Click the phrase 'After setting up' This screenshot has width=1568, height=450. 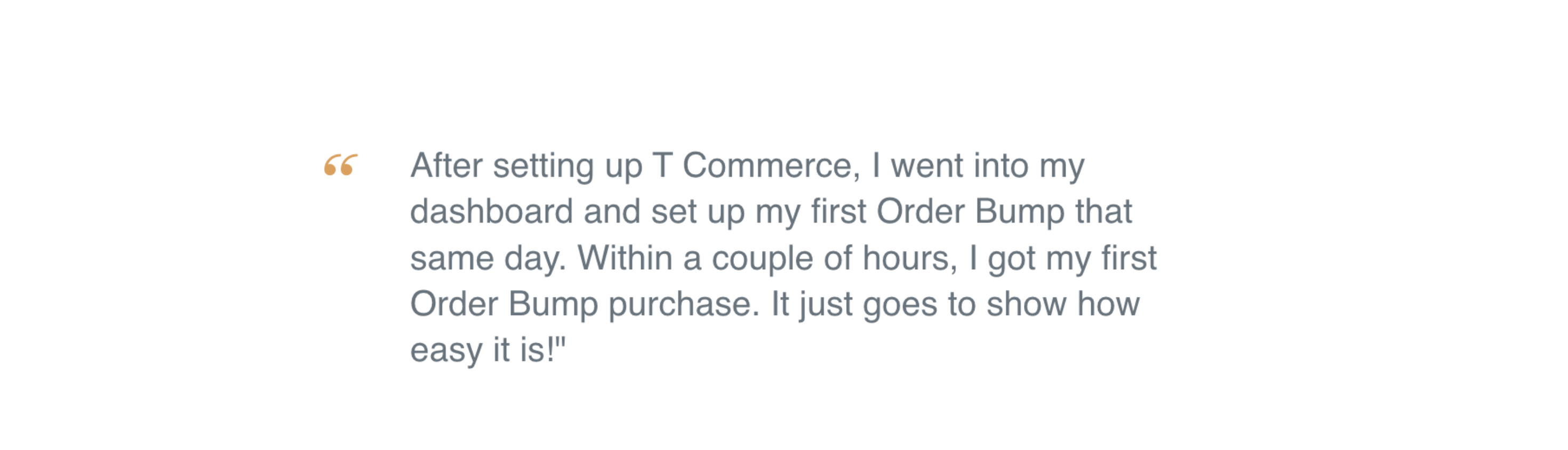(x=526, y=165)
